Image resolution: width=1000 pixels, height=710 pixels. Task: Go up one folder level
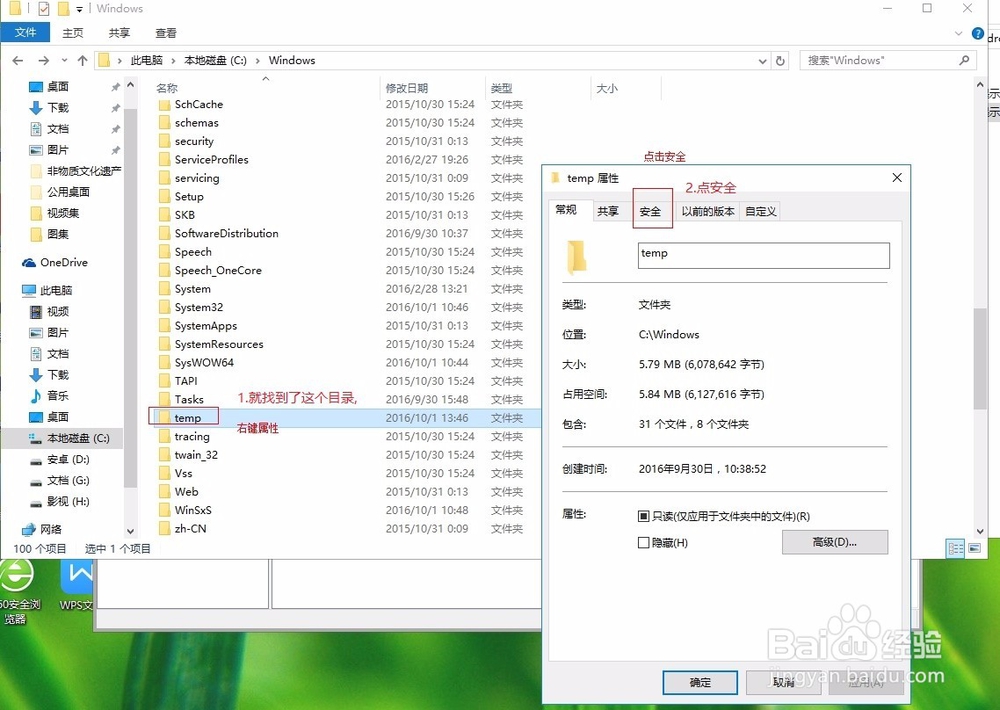tap(82, 61)
